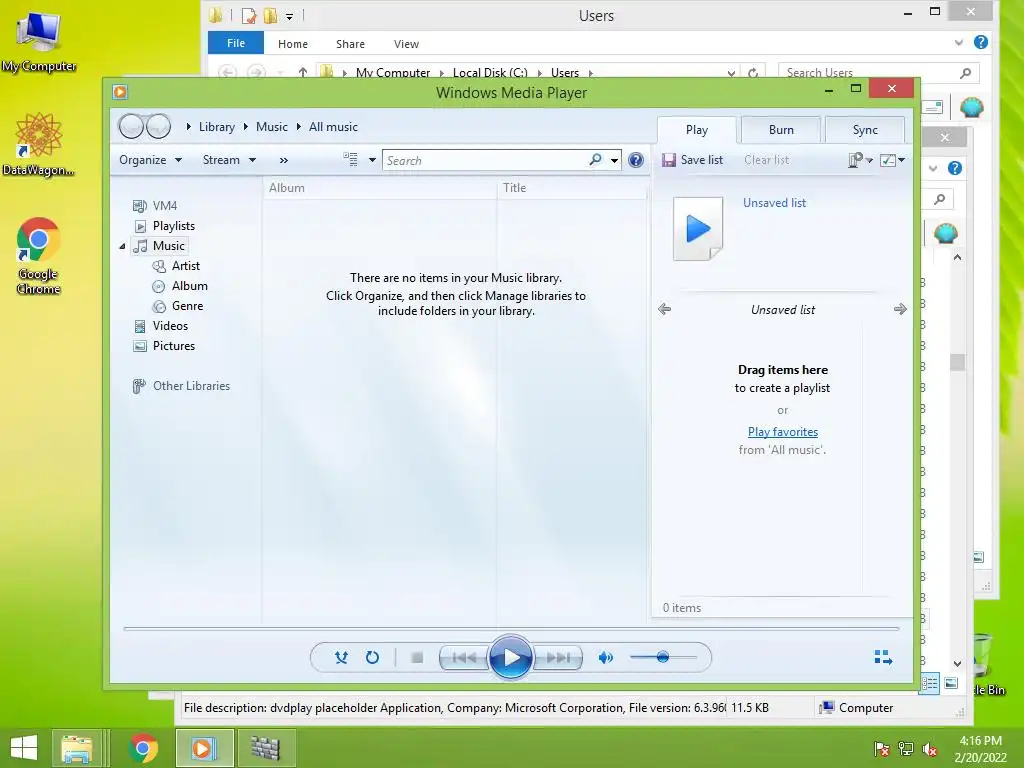Click the muted speaker tray icon
This screenshot has height=768, width=1024.
(x=930, y=750)
